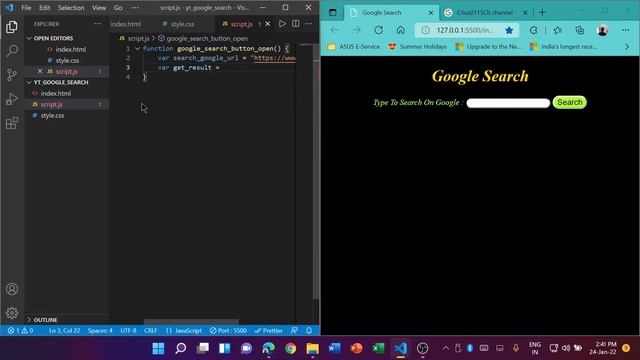
Task: Open the File menu
Action: (x=26, y=8)
